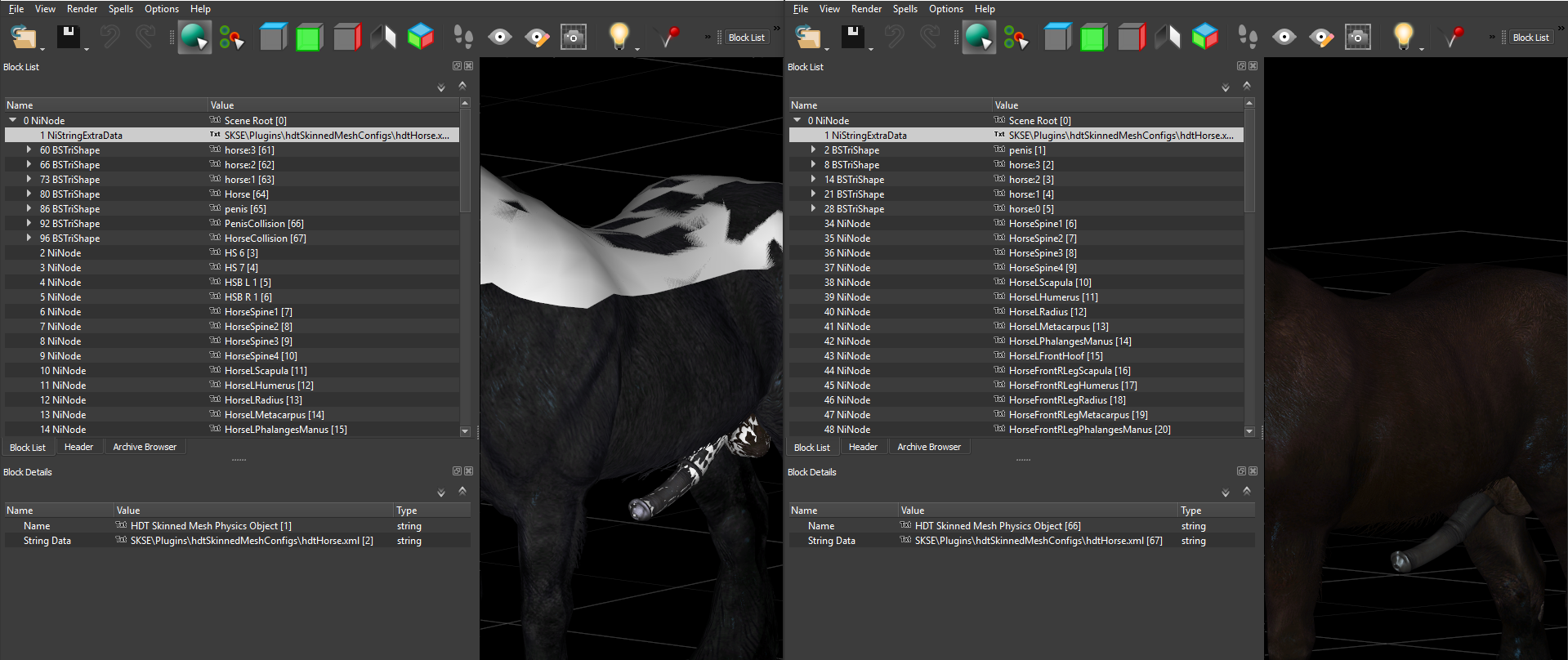Toggle Select Vertex tool in right window
Screen dimensions: 1568x660
click(1016, 37)
